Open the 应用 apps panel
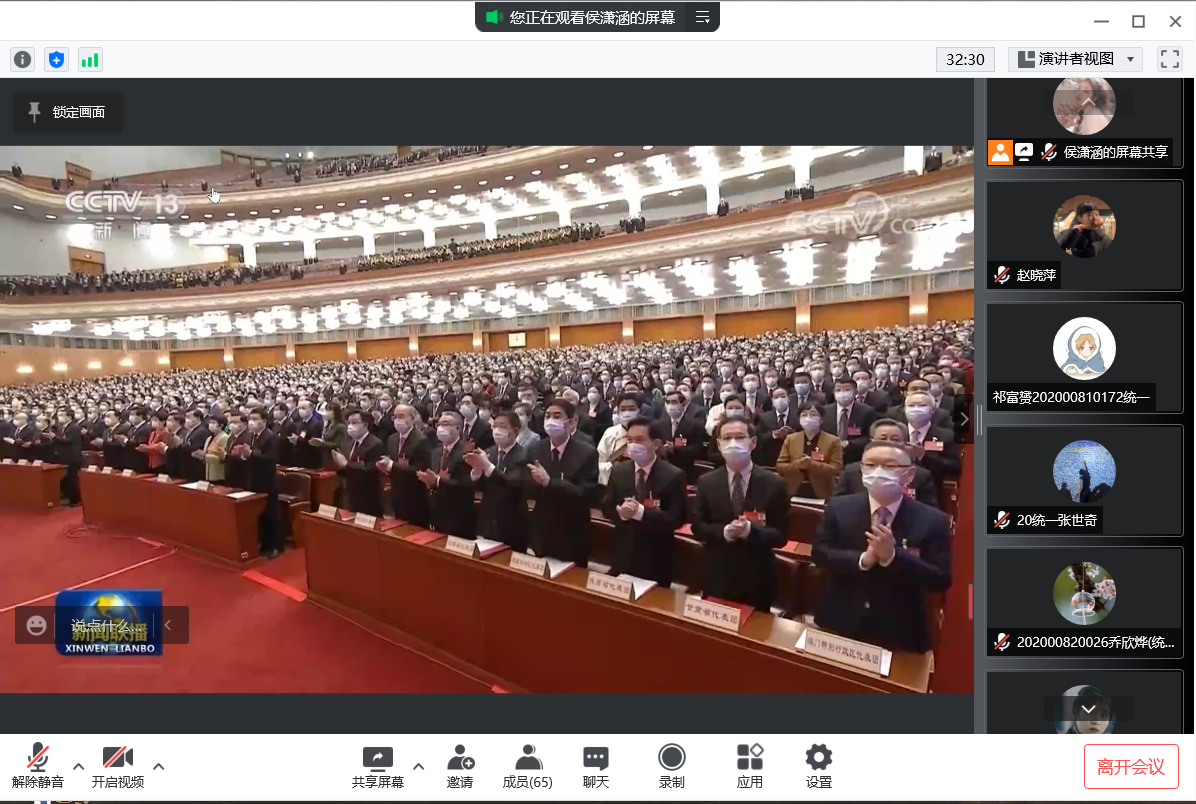 point(749,766)
